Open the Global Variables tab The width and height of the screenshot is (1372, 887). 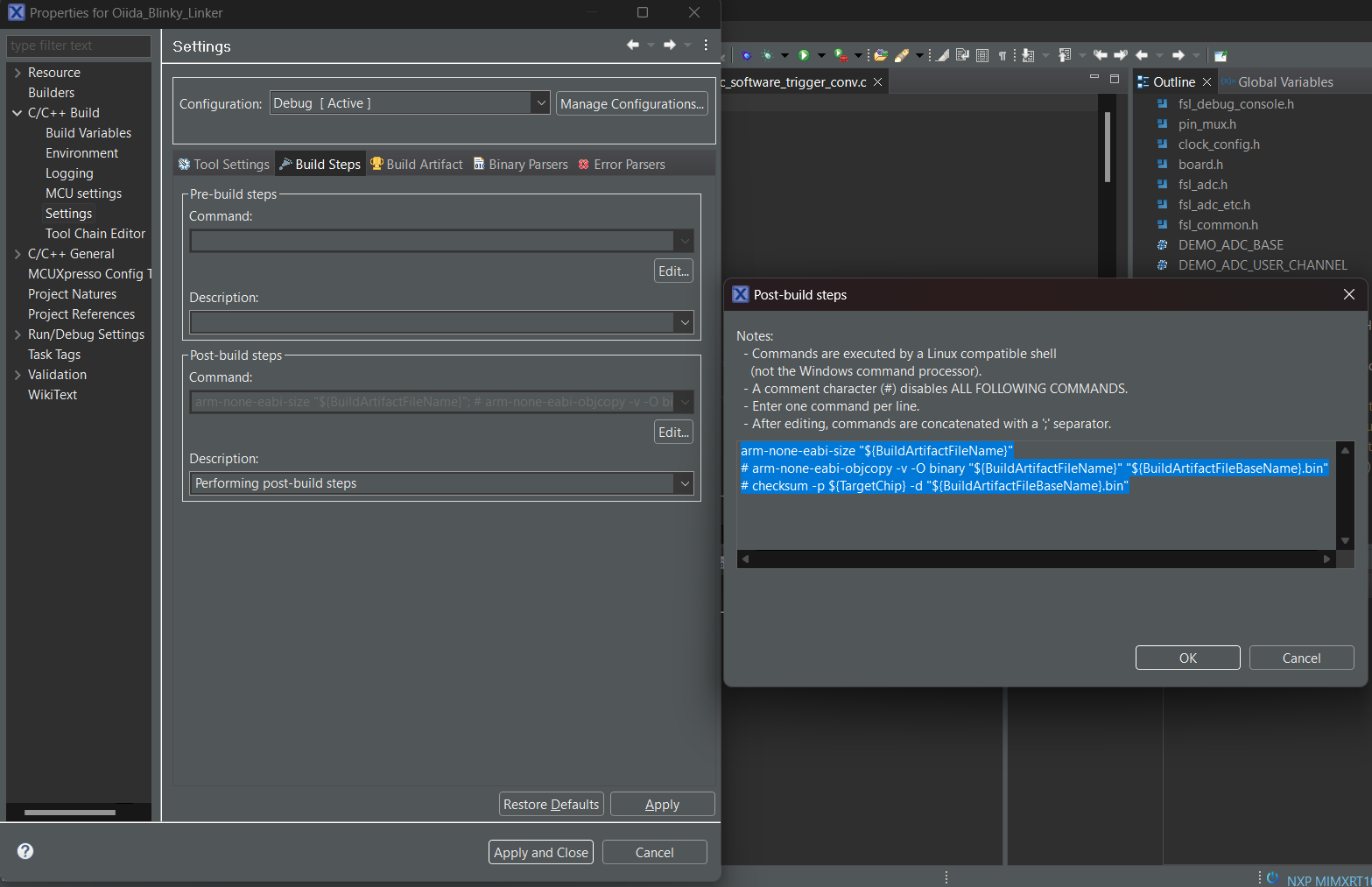[x=1284, y=81]
